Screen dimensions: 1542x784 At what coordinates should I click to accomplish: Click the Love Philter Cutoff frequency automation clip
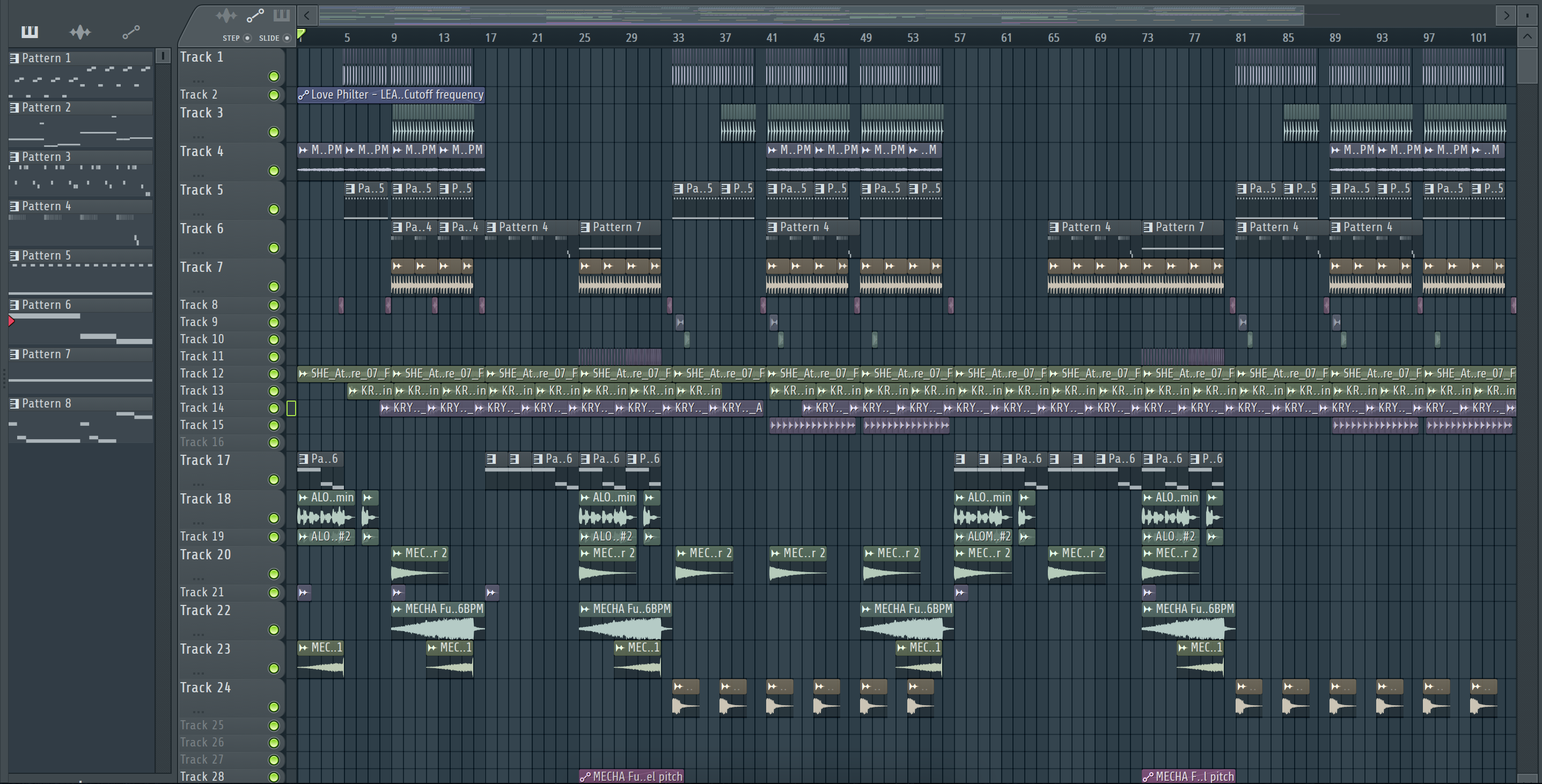pyautogui.click(x=391, y=94)
